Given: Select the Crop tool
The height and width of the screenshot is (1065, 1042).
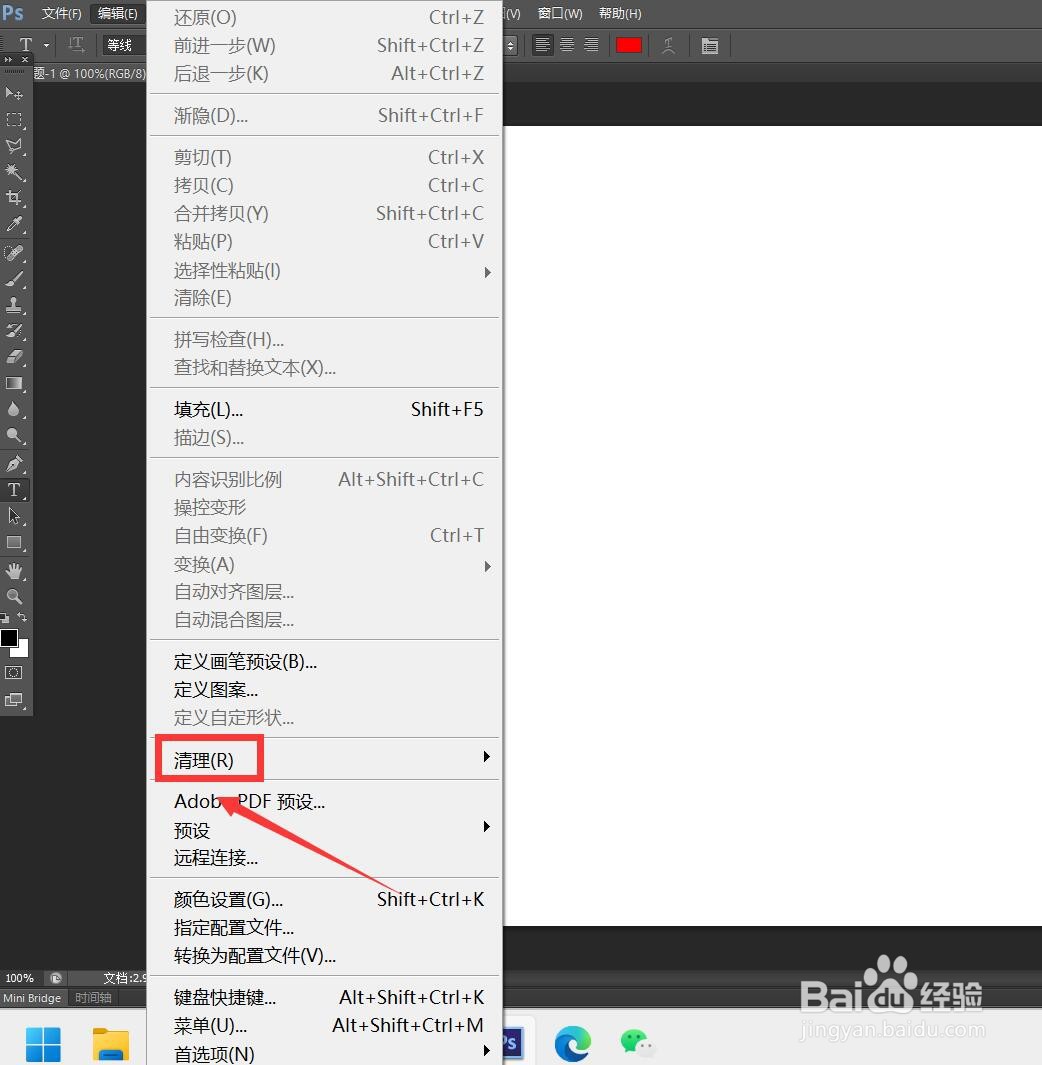Looking at the screenshot, I should (x=14, y=198).
